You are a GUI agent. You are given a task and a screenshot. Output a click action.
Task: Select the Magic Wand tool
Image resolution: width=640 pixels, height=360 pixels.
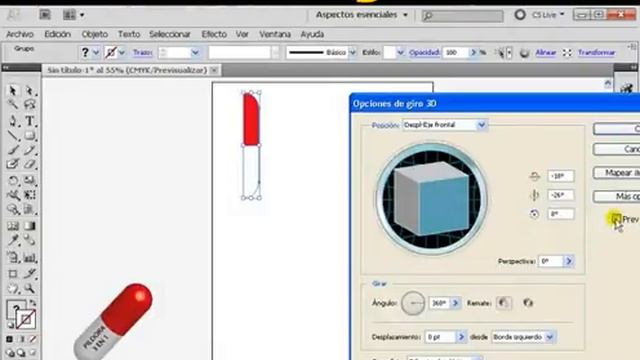(13, 104)
